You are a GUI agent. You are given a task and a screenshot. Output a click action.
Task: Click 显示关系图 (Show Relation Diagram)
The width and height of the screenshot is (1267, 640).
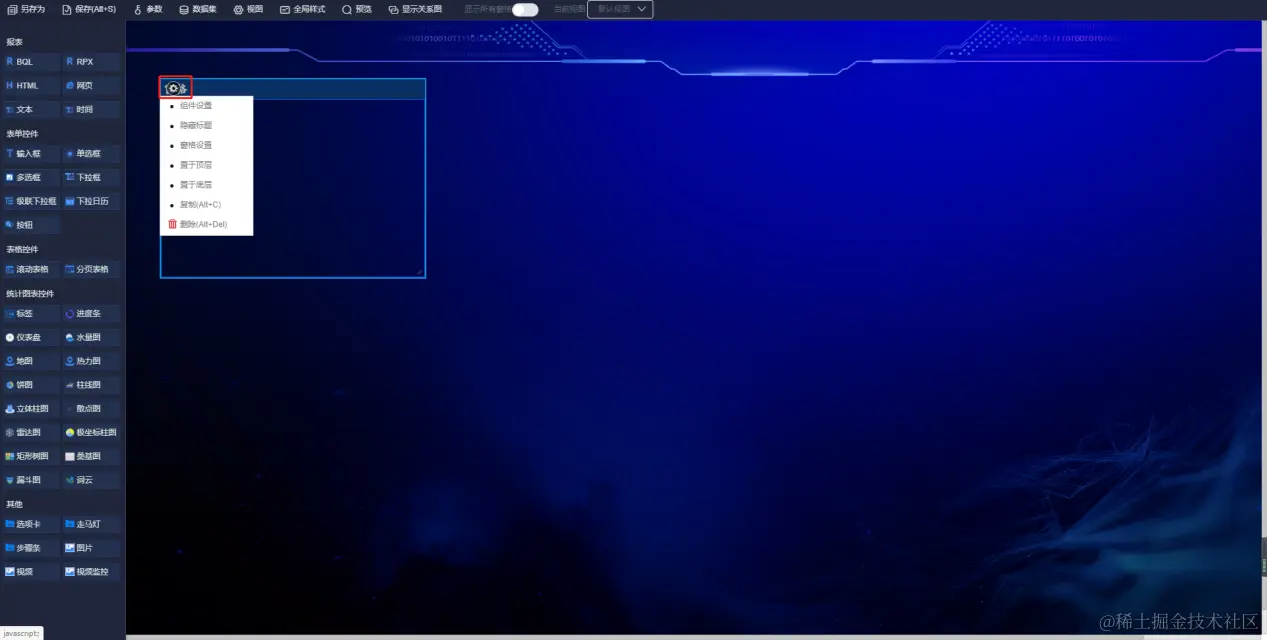415,9
